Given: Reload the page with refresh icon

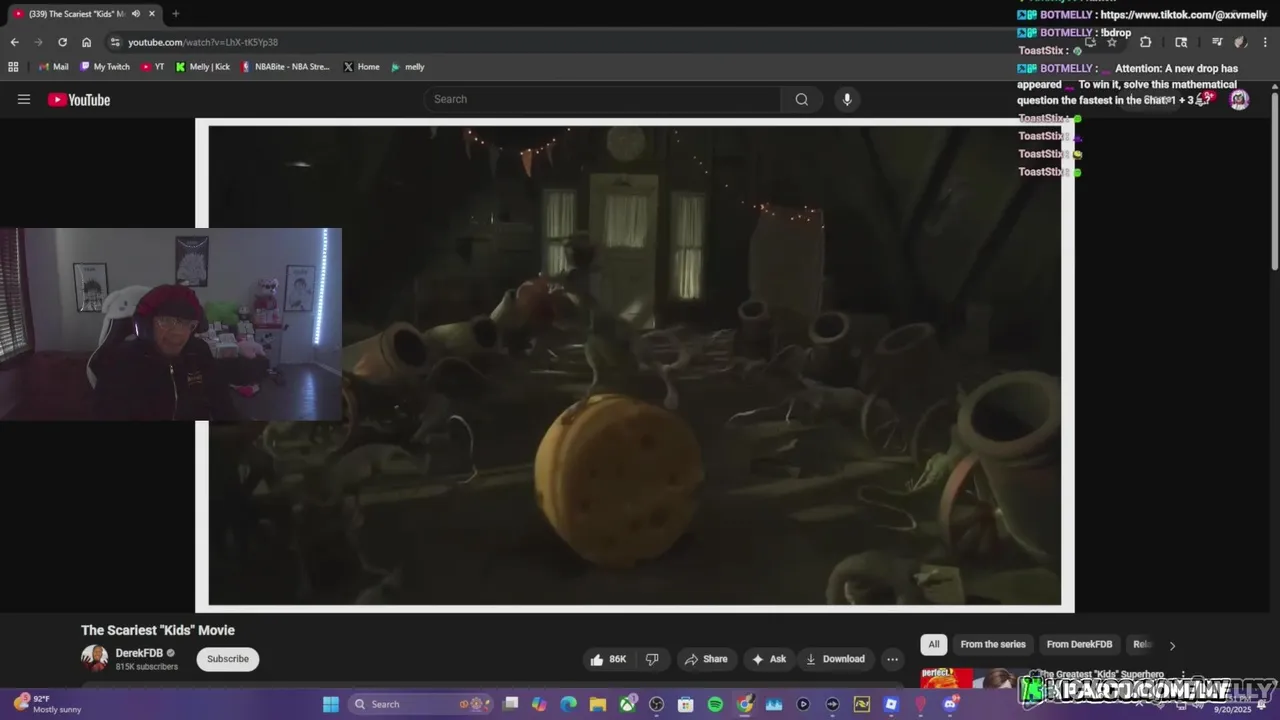Looking at the screenshot, I should (x=62, y=42).
